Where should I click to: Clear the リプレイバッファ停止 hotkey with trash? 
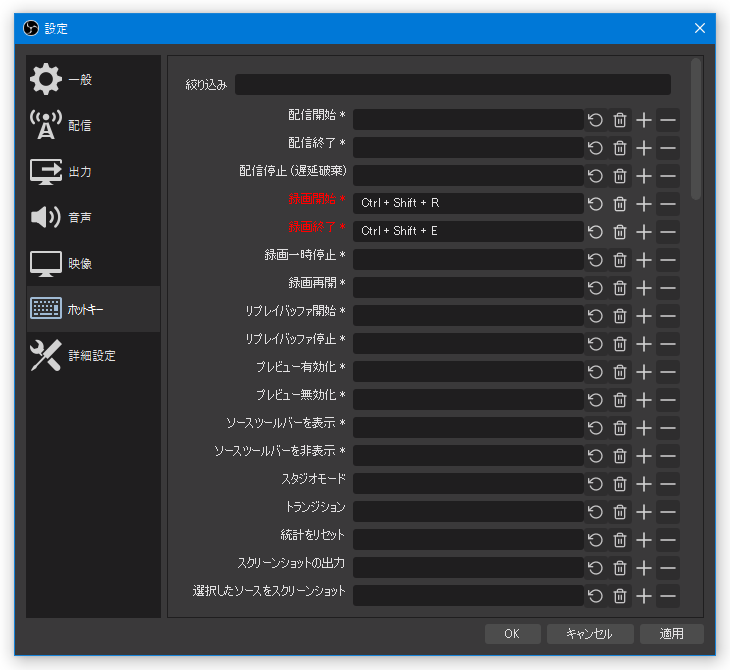pos(620,344)
